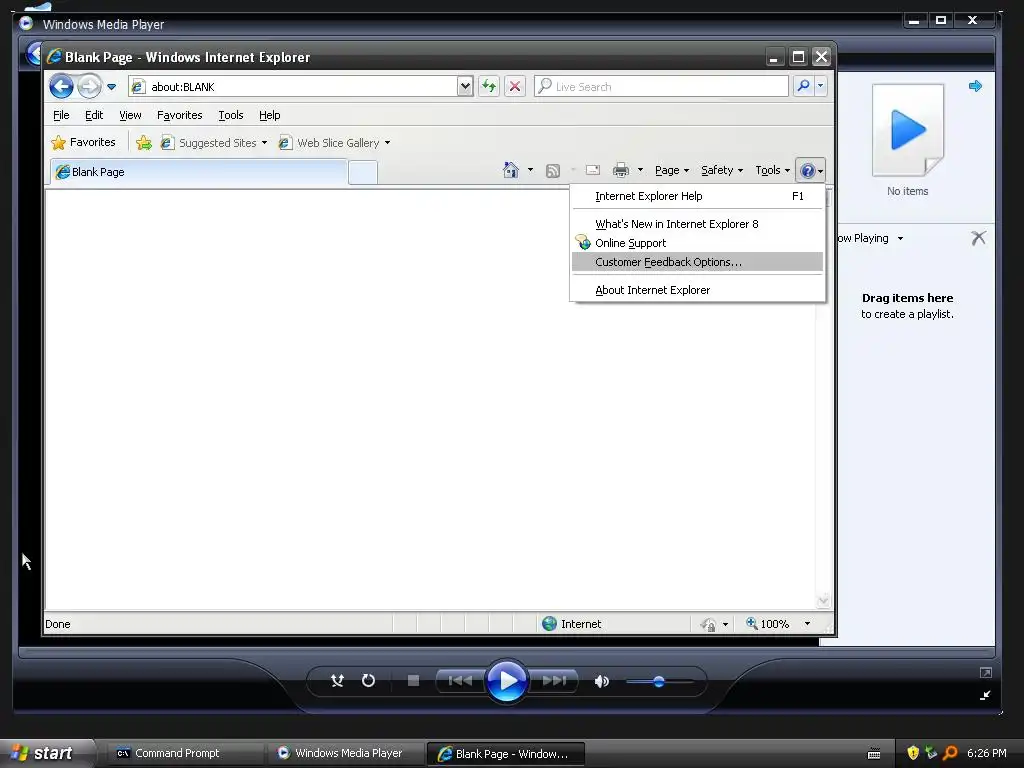Click the Home icon in command bar
The width and height of the screenshot is (1024, 768).
pos(511,170)
